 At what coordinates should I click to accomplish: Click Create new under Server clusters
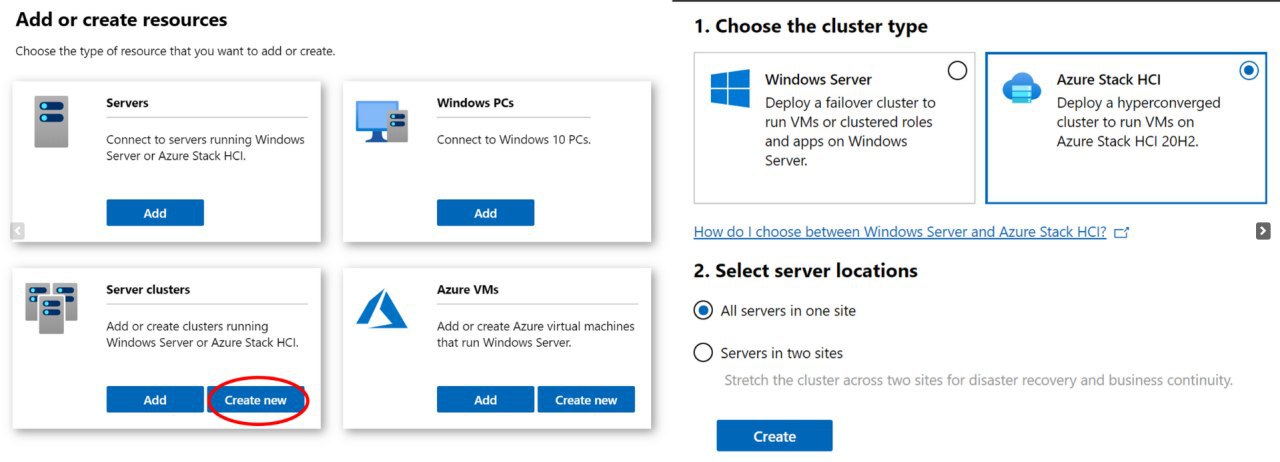coord(256,400)
